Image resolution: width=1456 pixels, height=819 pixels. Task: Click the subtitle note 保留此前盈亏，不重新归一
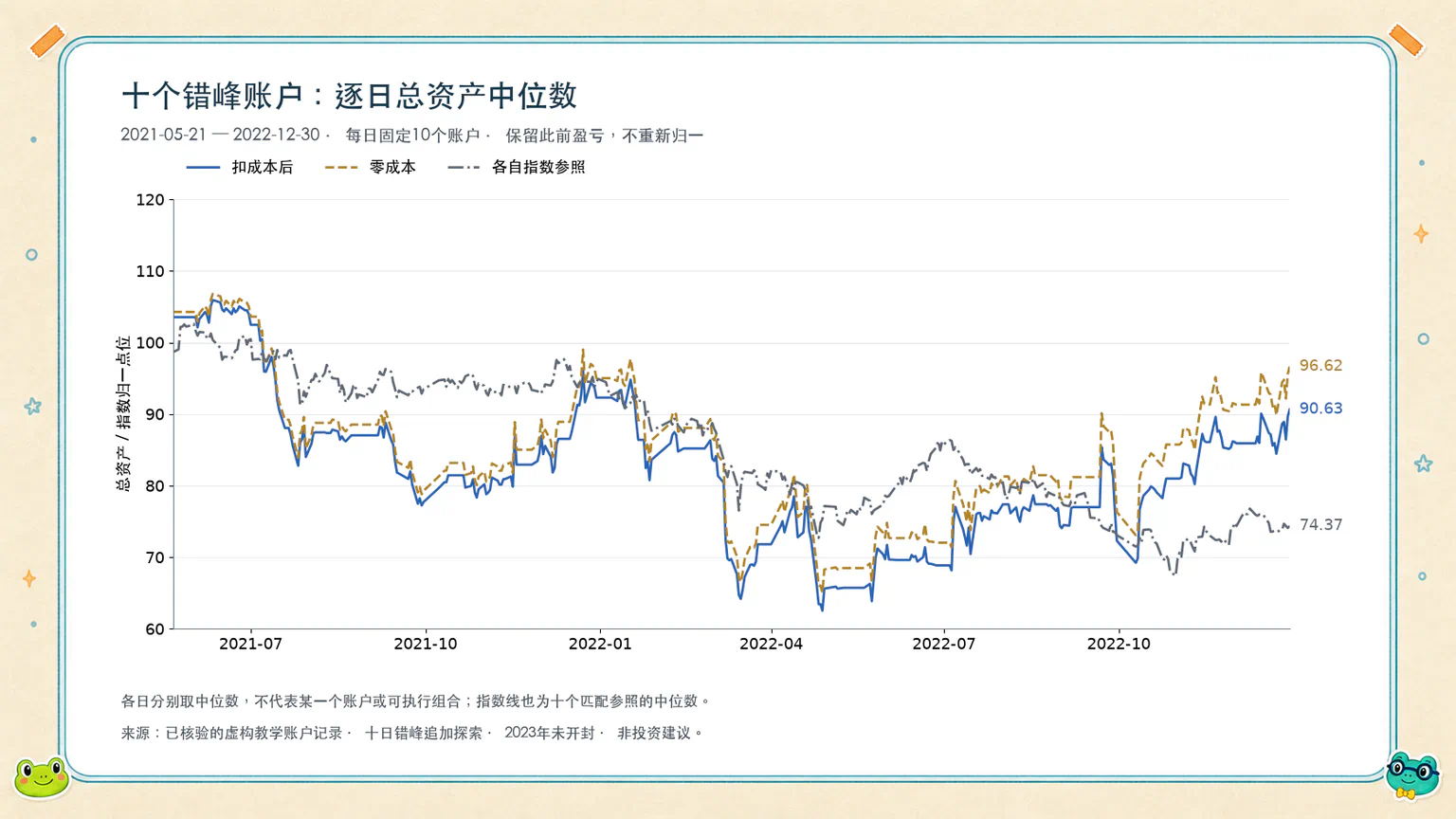(605, 136)
